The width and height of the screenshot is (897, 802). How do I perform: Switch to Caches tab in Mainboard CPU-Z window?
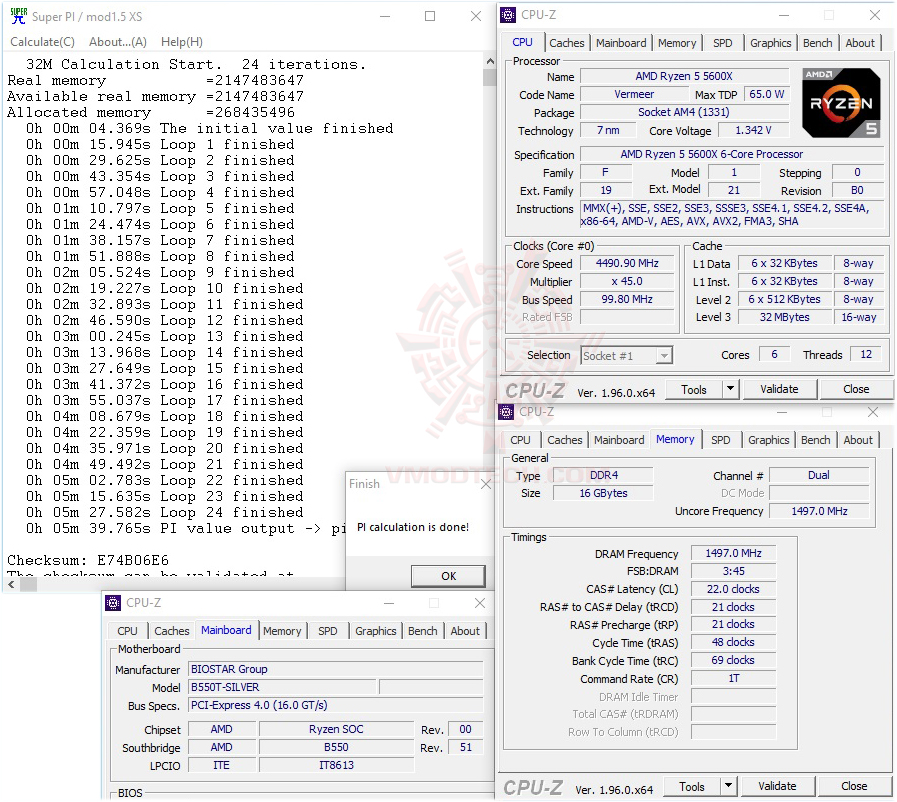point(172,631)
